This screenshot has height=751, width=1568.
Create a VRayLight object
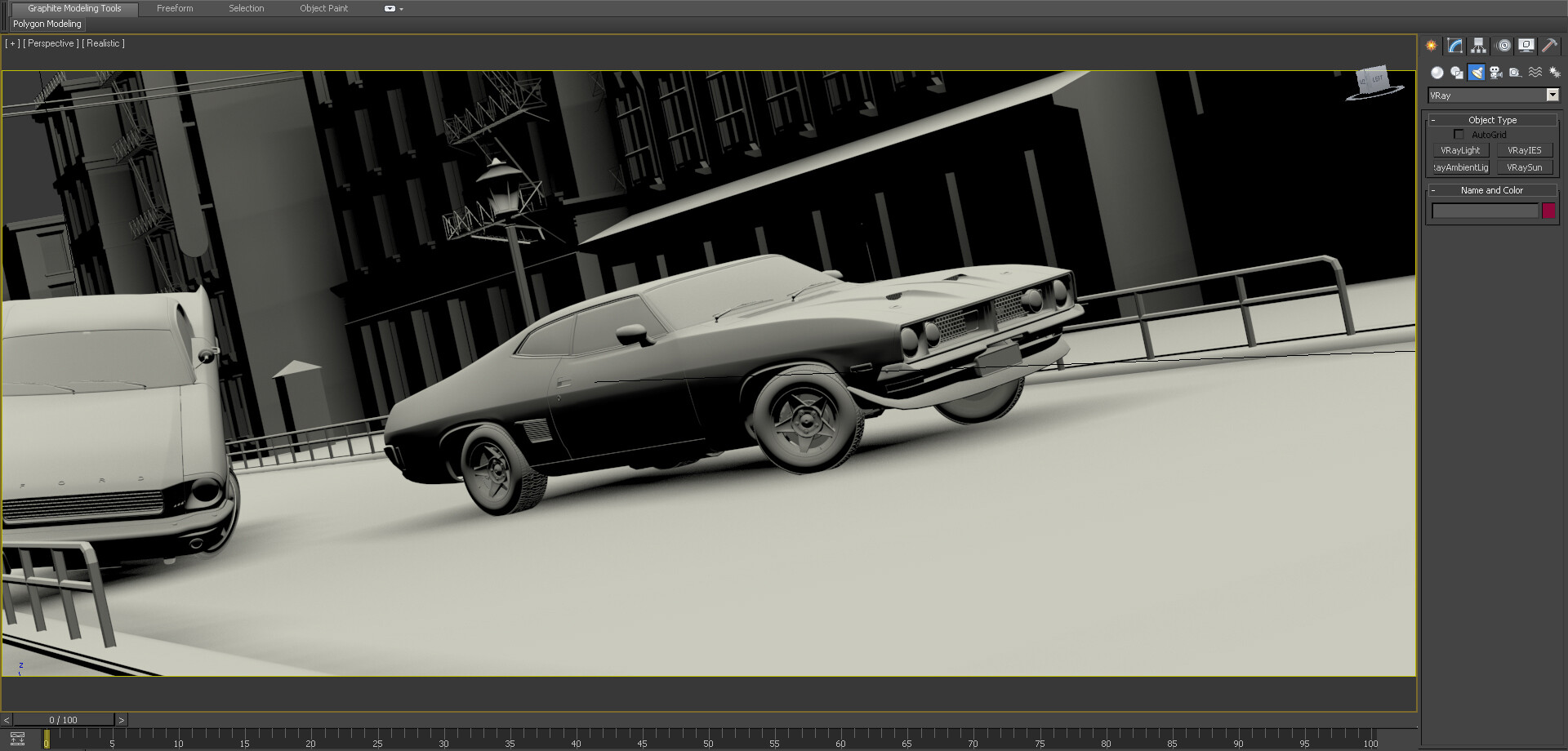coord(1460,150)
